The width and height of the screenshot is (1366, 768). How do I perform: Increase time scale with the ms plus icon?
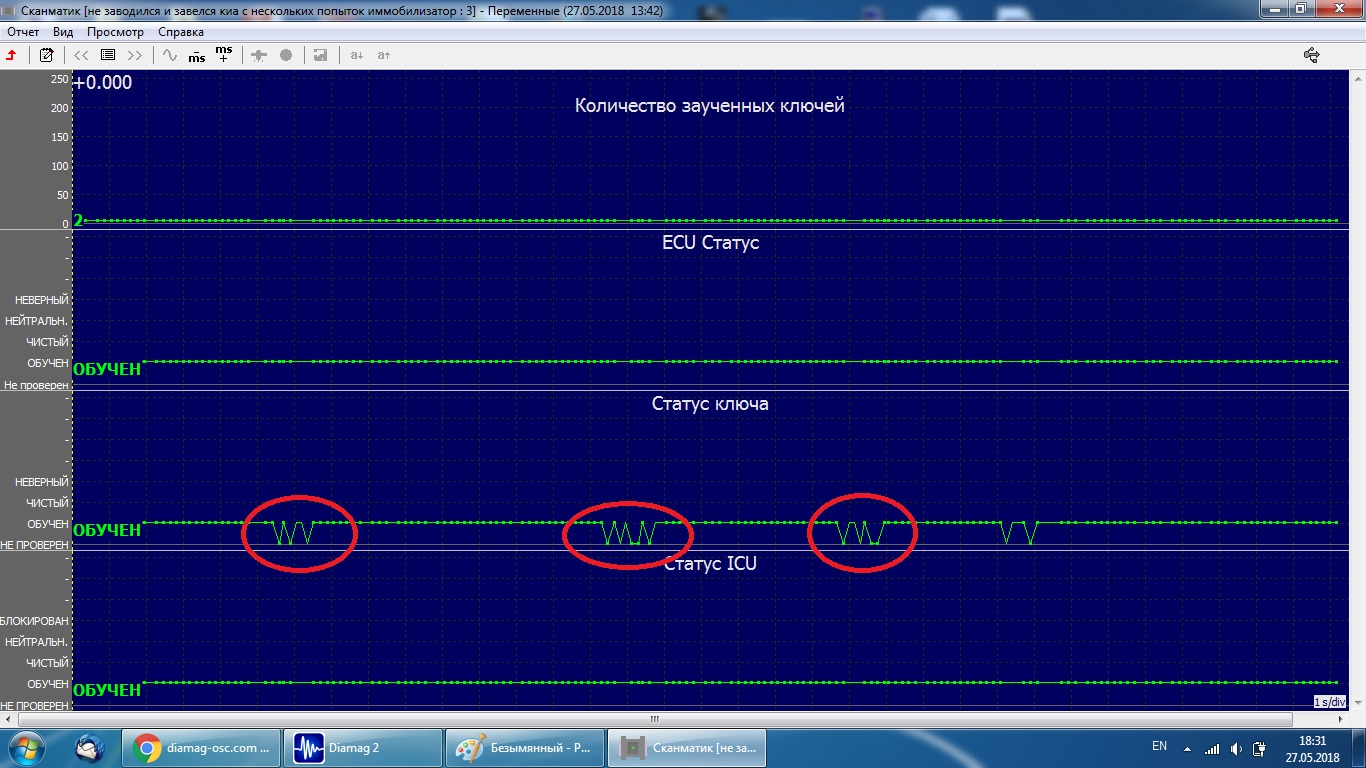[224, 54]
